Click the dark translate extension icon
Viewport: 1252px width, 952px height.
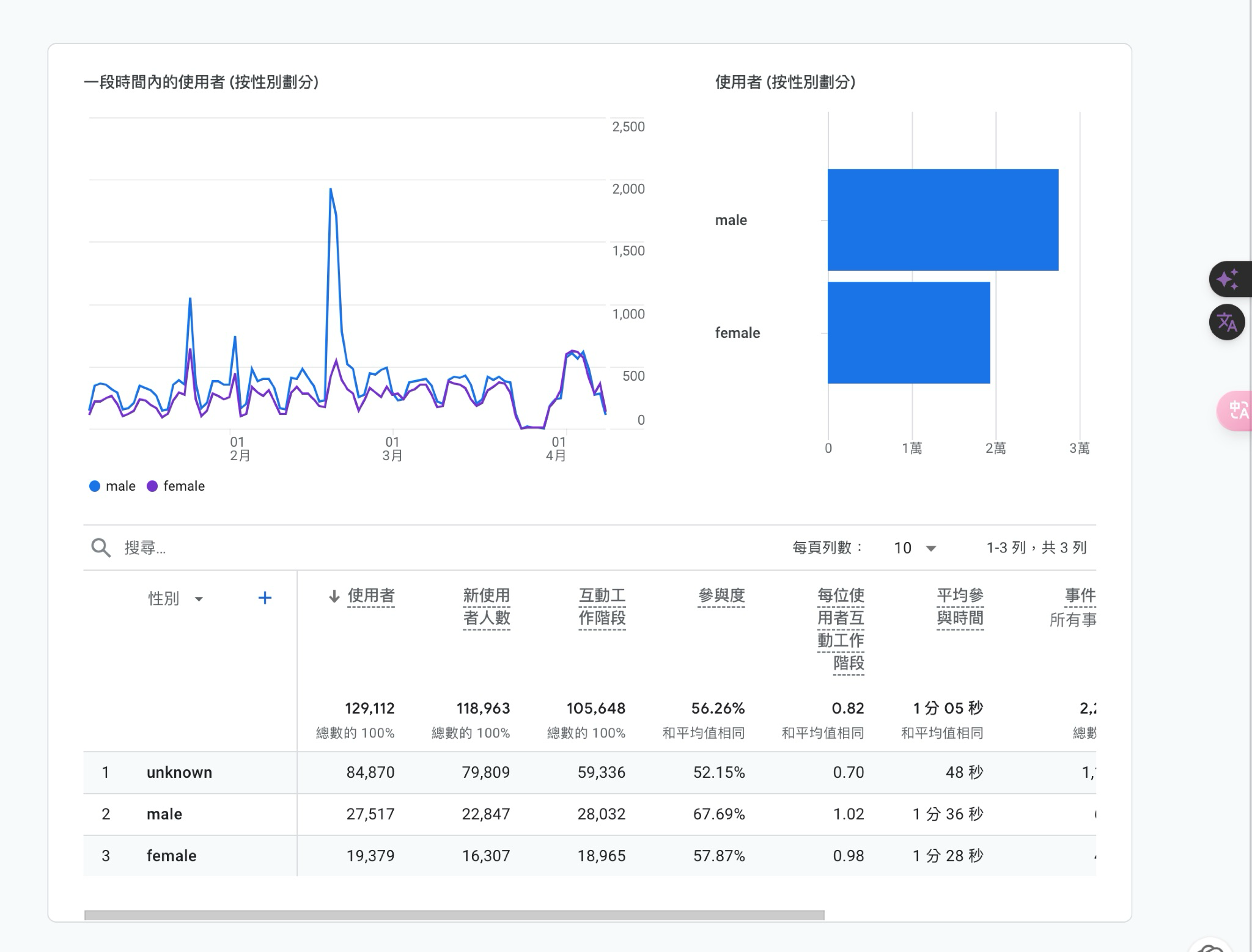tap(1227, 322)
